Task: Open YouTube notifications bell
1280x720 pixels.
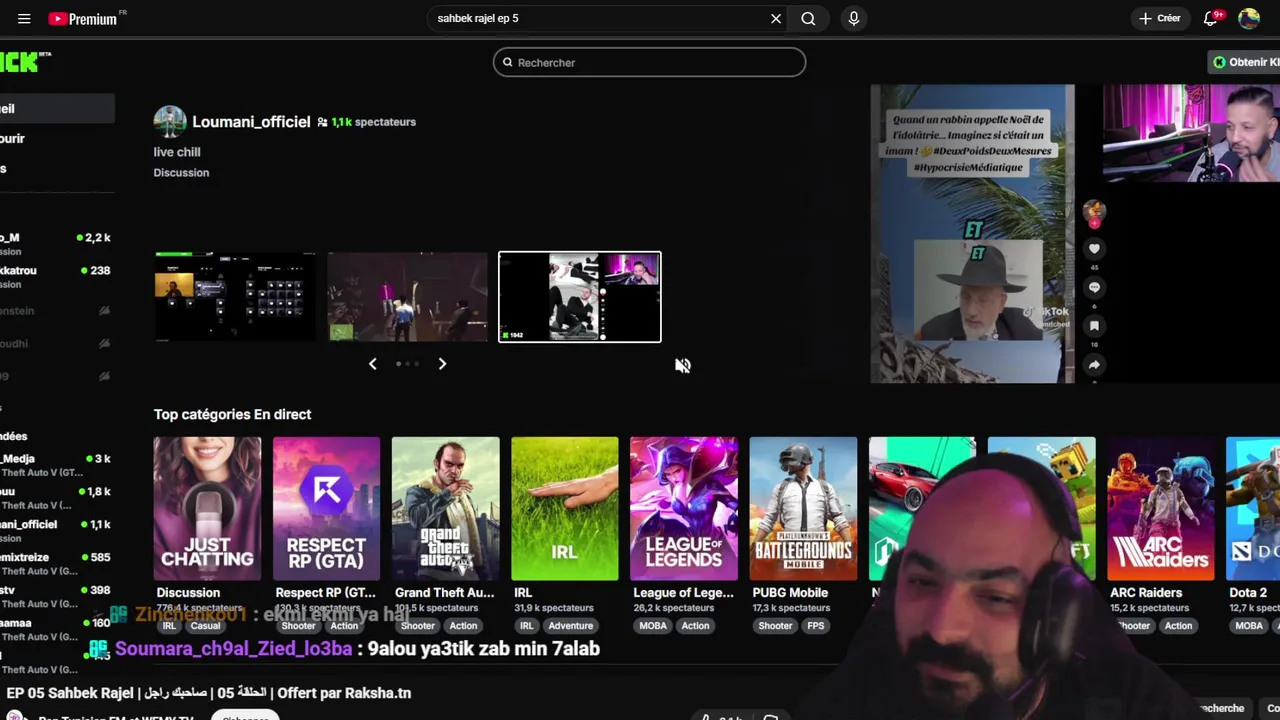Action: (x=1210, y=18)
